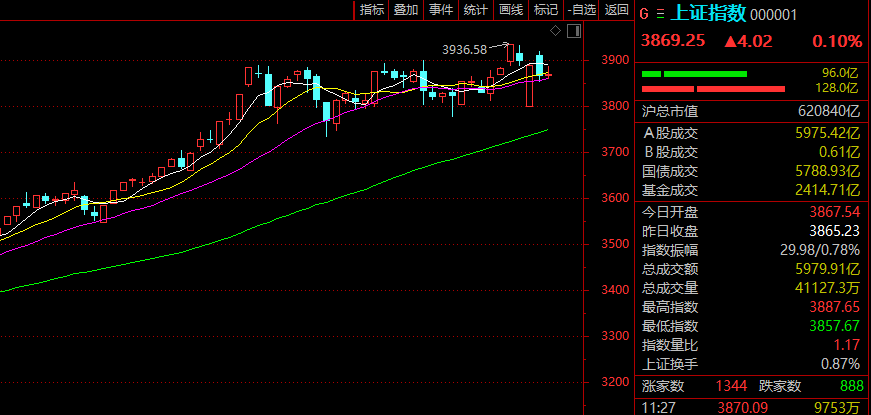
Task: Click the 标记 mark button
Action: pyautogui.click(x=545, y=10)
